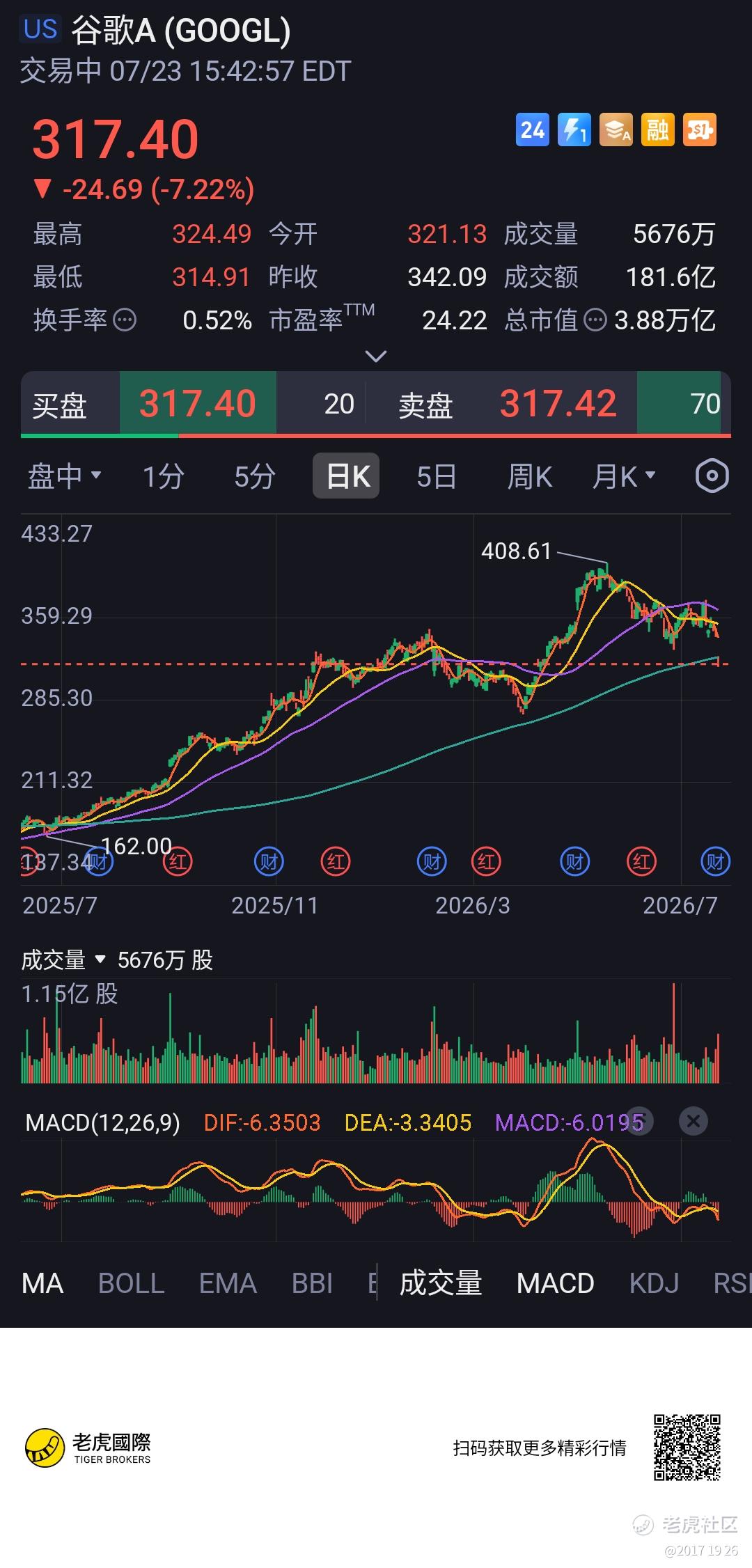The height and width of the screenshot is (1568, 752).
Task: Tap the 买盘 bid price 317.40
Action: click(198, 403)
